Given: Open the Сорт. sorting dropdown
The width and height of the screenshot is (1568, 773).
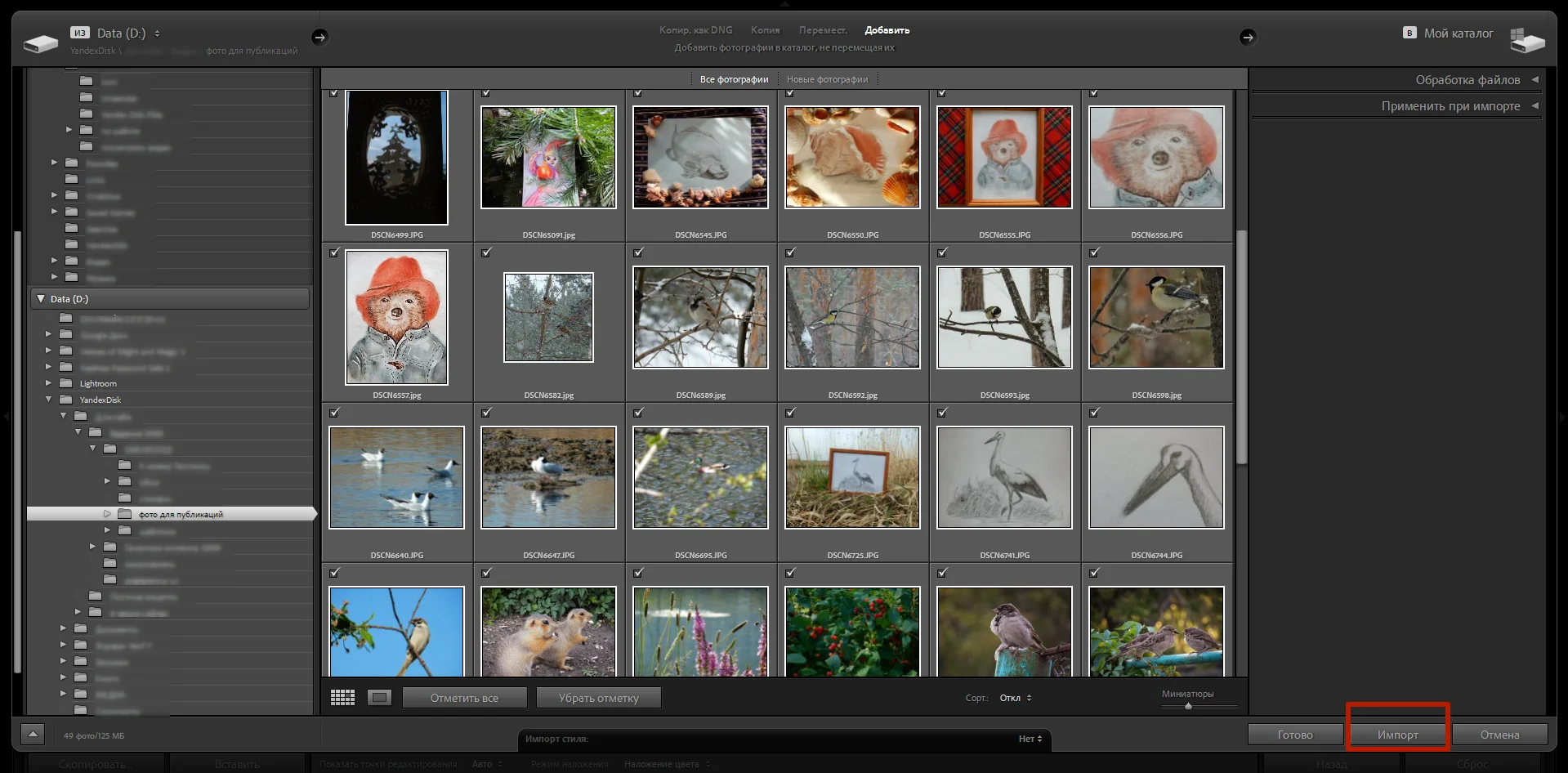Looking at the screenshot, I should pos(1016,698).
